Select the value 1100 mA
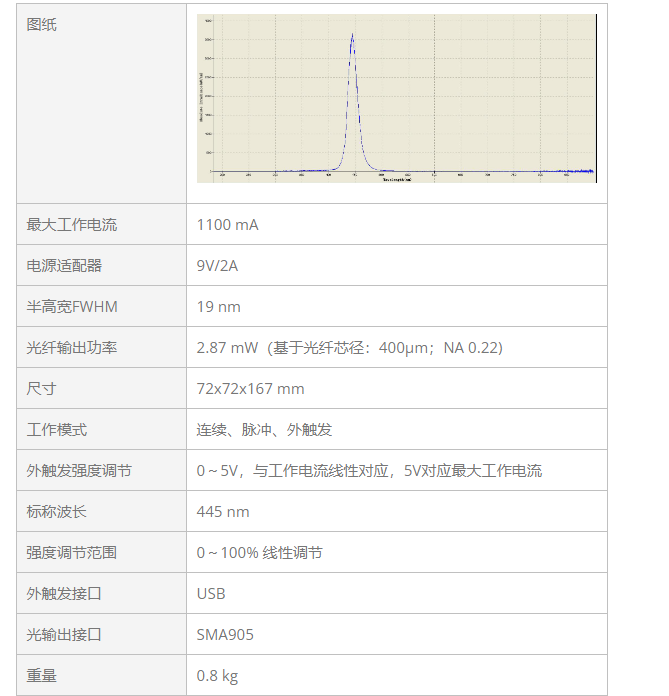Viewport: 669px width, 696px height. coord(227,225)
